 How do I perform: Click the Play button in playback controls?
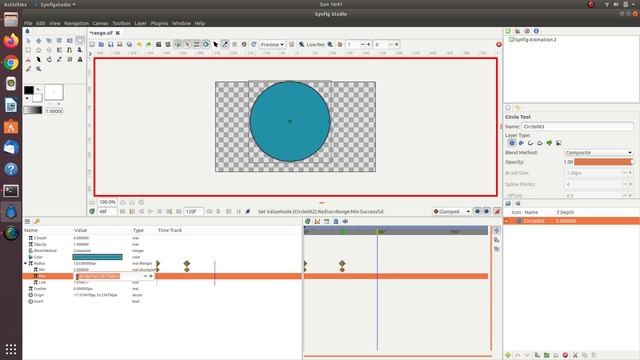click(x=151, y=211)
